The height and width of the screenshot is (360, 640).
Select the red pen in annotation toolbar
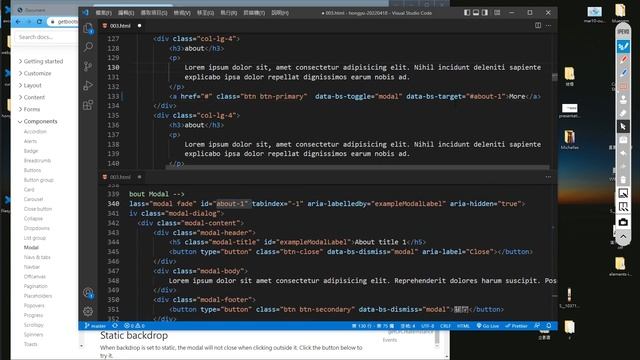(x=623, y=60)
